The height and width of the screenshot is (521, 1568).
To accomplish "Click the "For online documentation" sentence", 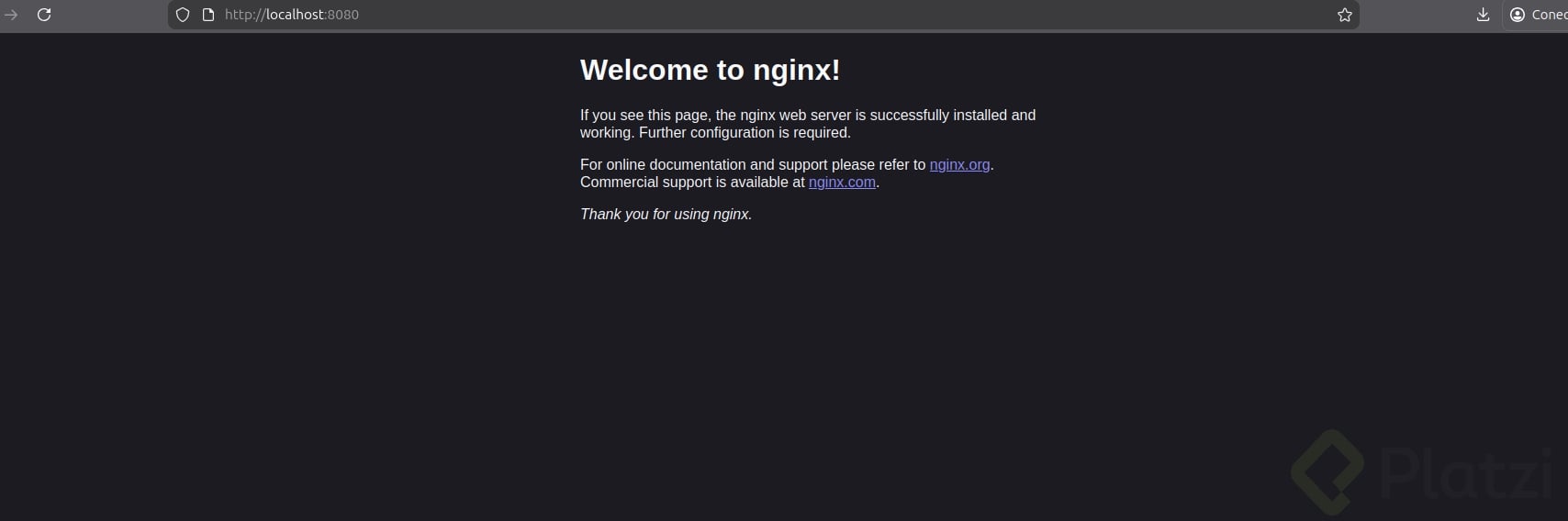I will click(x=787, y=165).
